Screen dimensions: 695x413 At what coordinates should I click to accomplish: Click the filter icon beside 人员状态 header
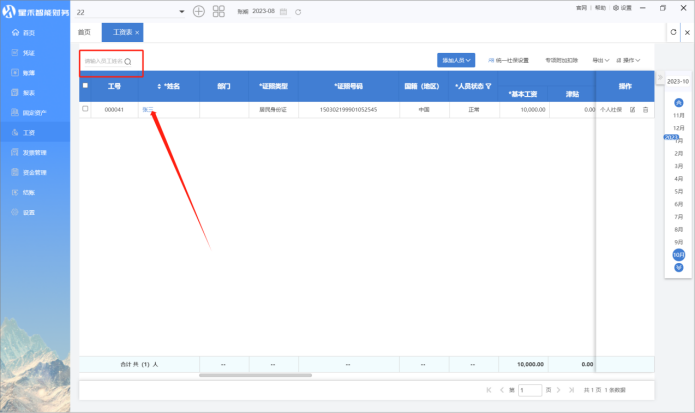click(x=488, y=86)
